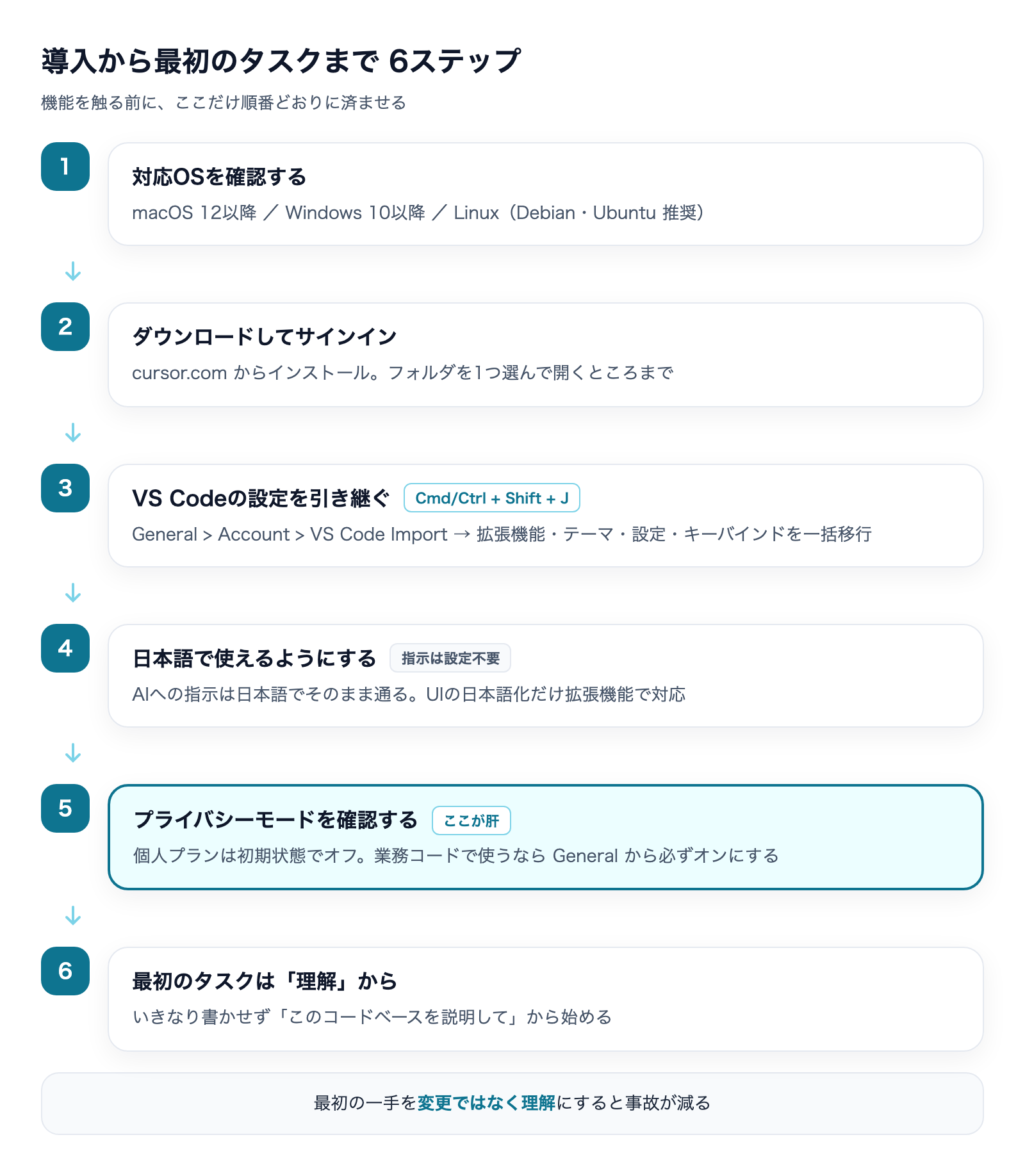Viewport: 1025px width, 1176px height.
Task: Click the step 1 number badge
Action: tap(65, 167)
